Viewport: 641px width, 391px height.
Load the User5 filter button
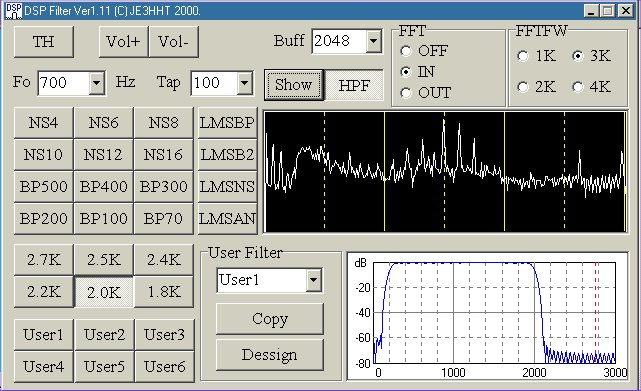click(x=104, y=366)
